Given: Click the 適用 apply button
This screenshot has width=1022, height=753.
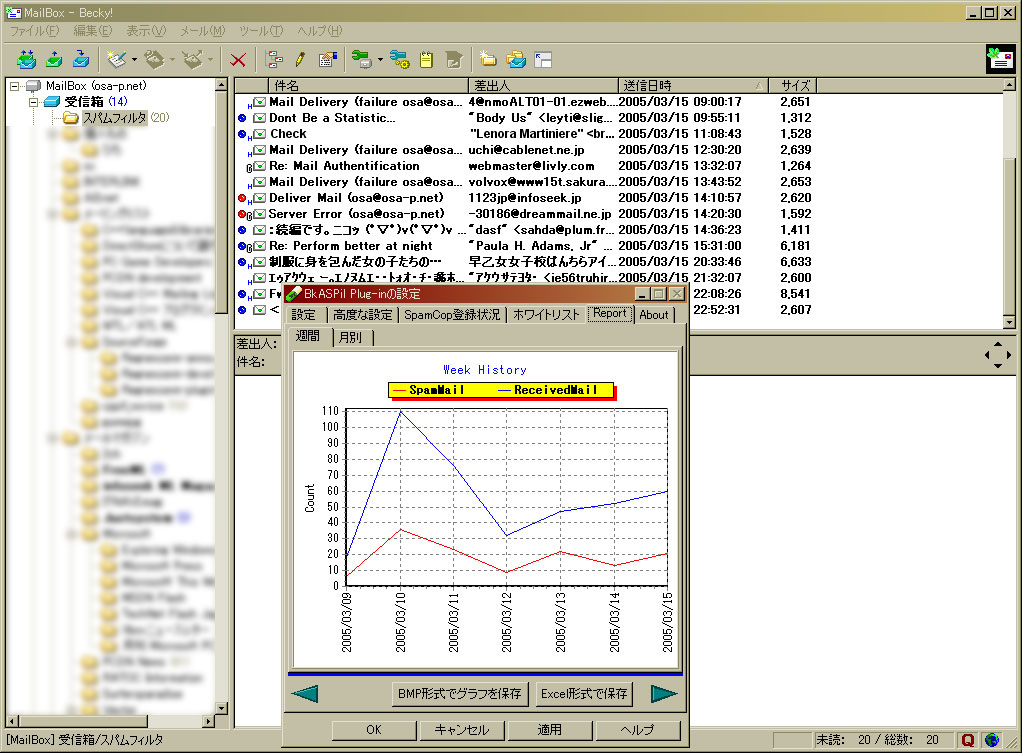Looking at the screenshot, I should click(549, 730).
